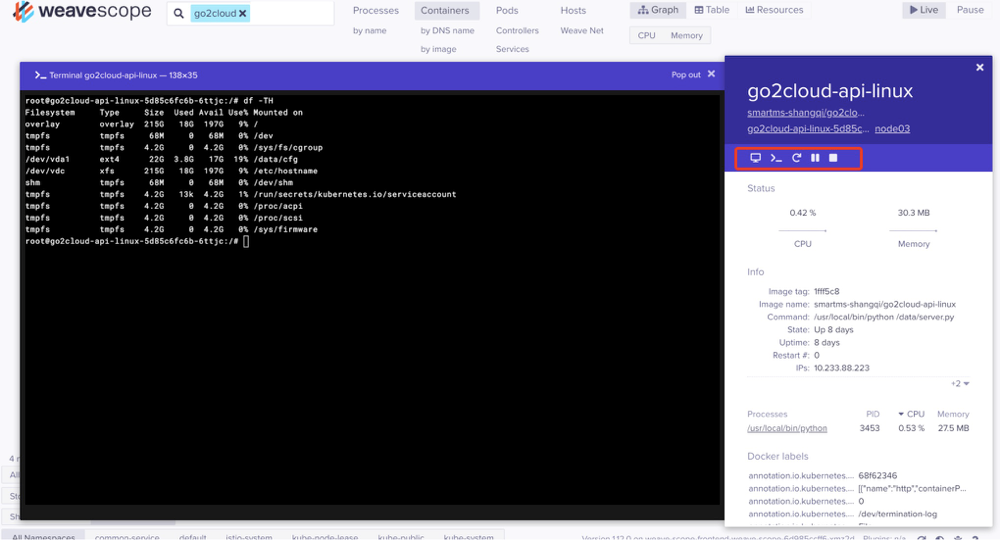
Task: Open the Pods view
Action: 507,10
